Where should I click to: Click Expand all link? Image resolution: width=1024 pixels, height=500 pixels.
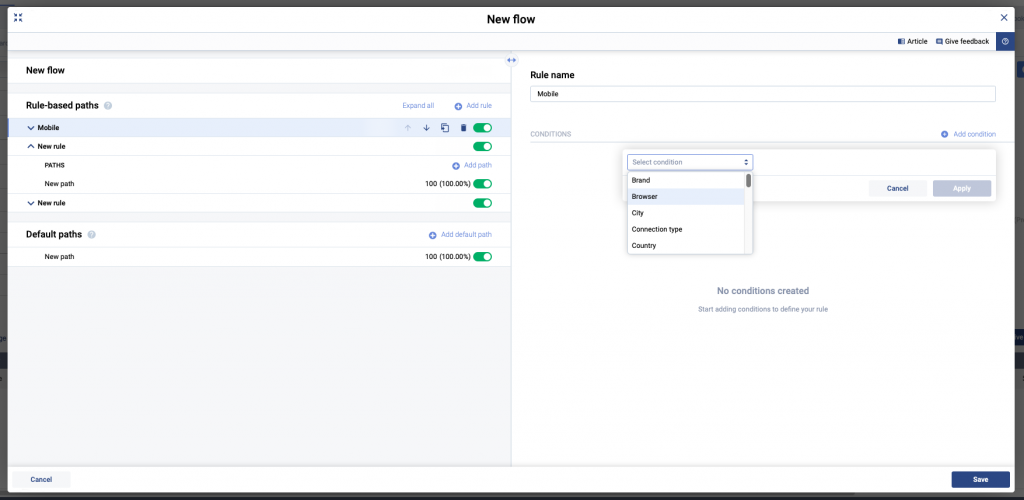point(418,106)
